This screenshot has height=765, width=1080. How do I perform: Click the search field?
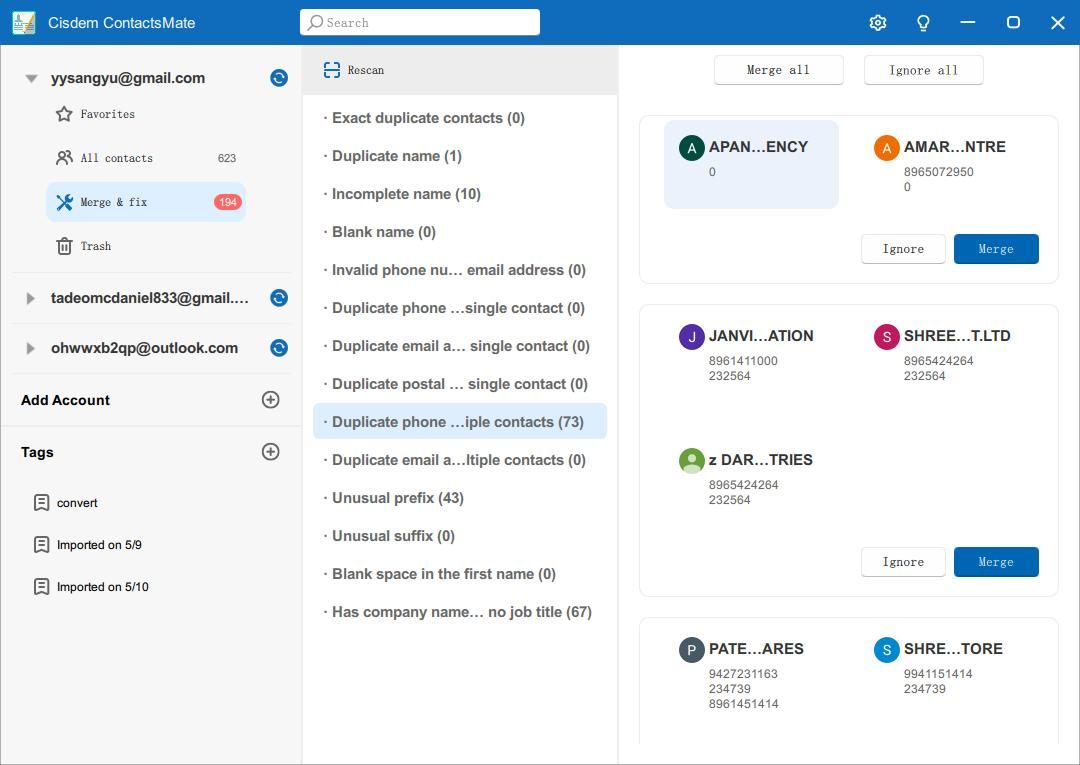pos(420,22)
